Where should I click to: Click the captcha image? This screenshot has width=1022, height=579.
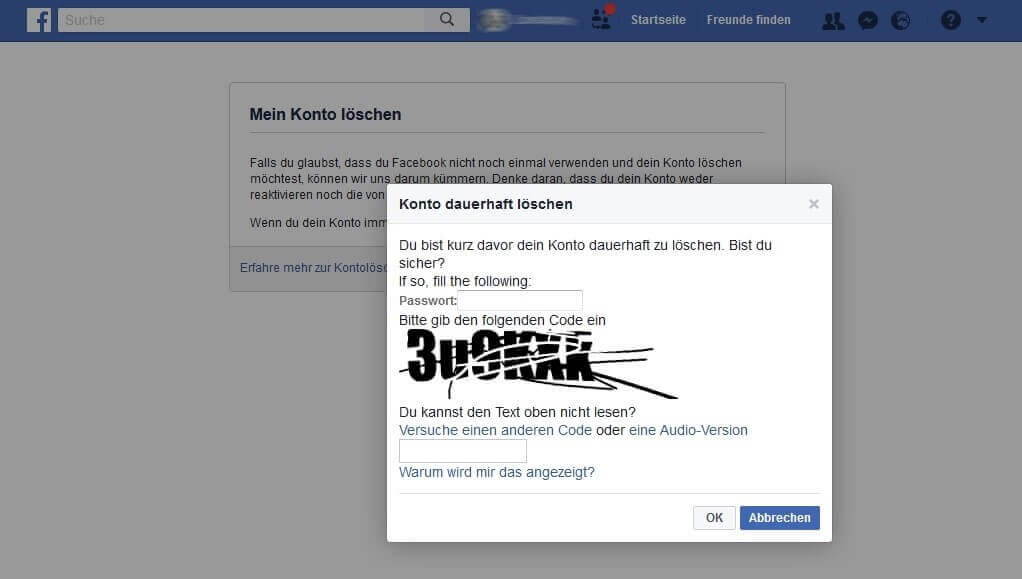tap(538, 364)
